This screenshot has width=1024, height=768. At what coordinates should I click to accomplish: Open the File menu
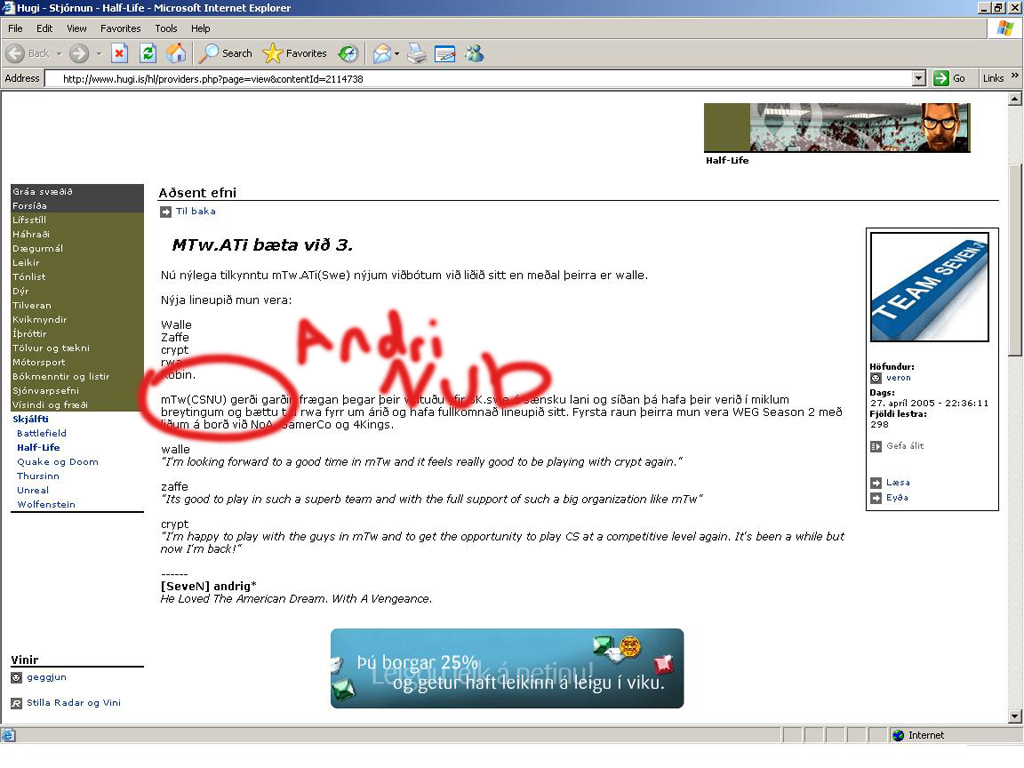click(15, 29)
